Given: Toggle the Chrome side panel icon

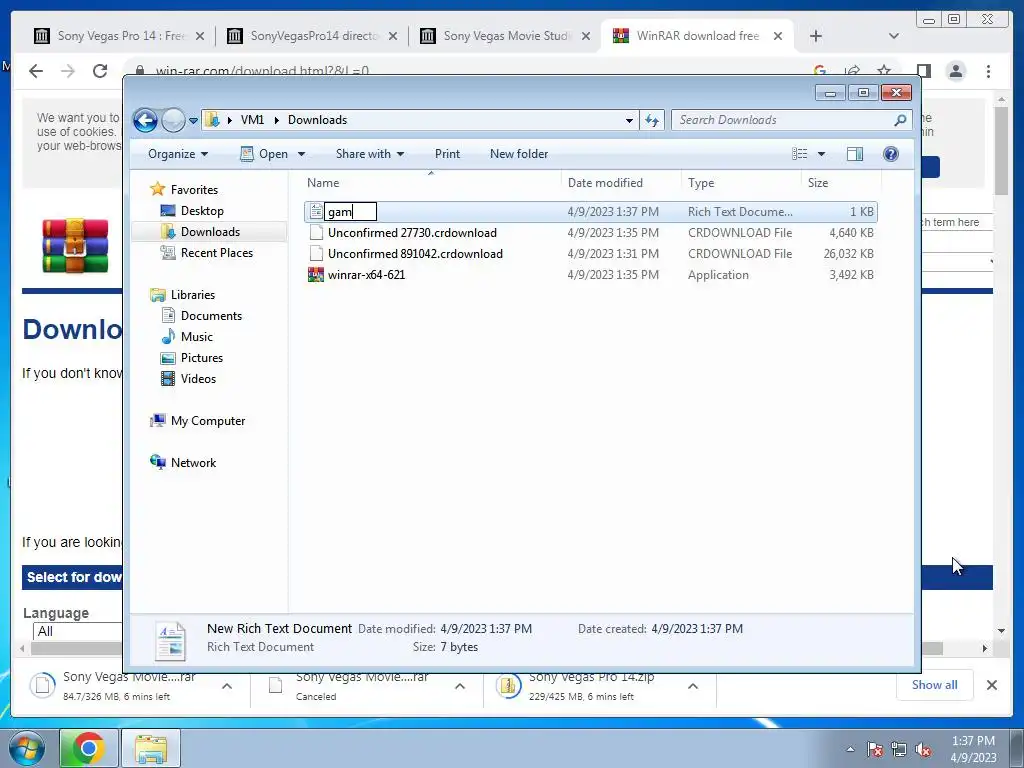Looking at the screenshot, I should (x=923, y=71).
